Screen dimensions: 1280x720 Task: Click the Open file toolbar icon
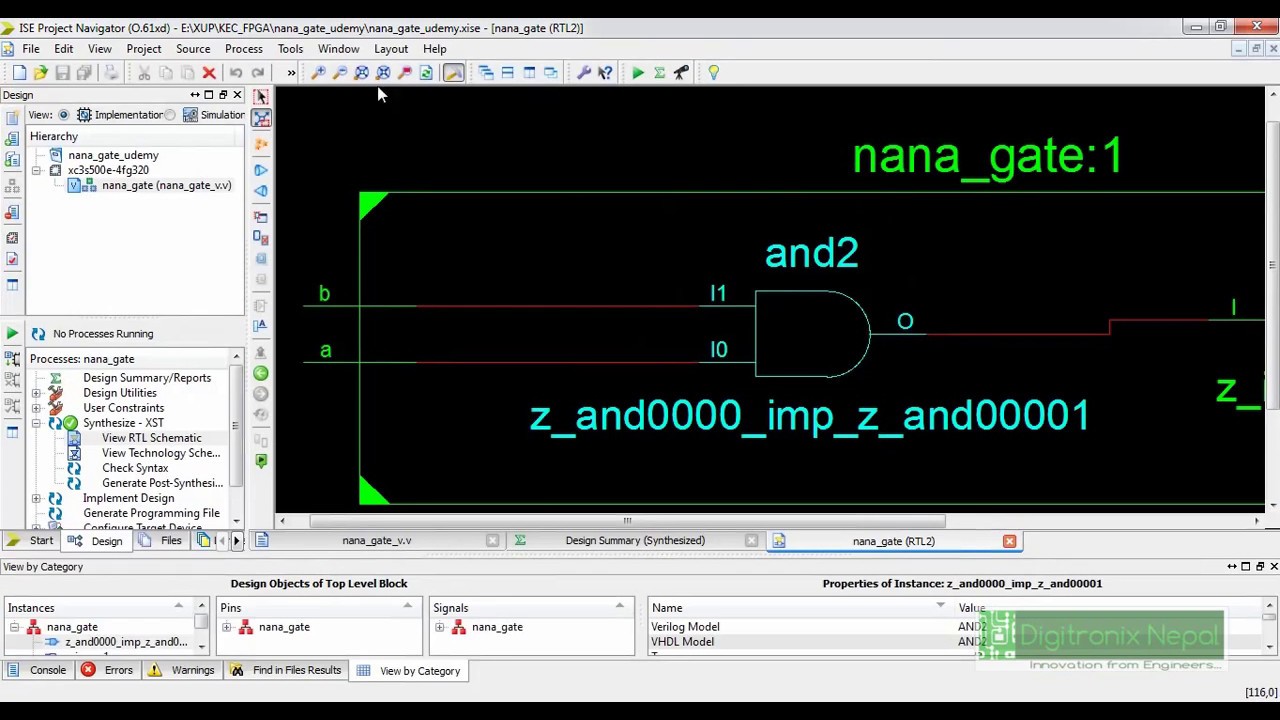tap(40, 72)
